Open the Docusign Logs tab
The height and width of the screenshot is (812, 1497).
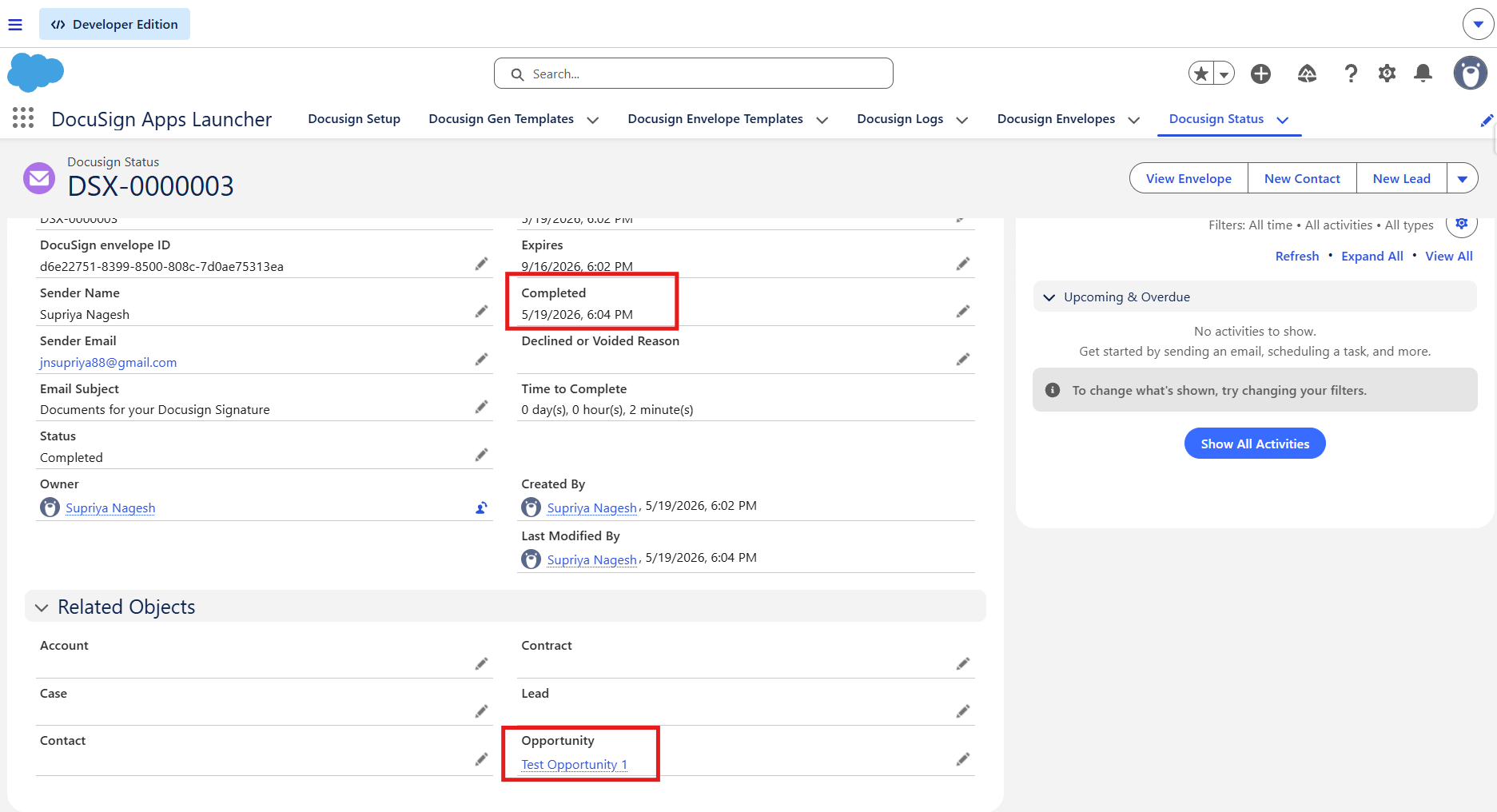click(900, 118)
